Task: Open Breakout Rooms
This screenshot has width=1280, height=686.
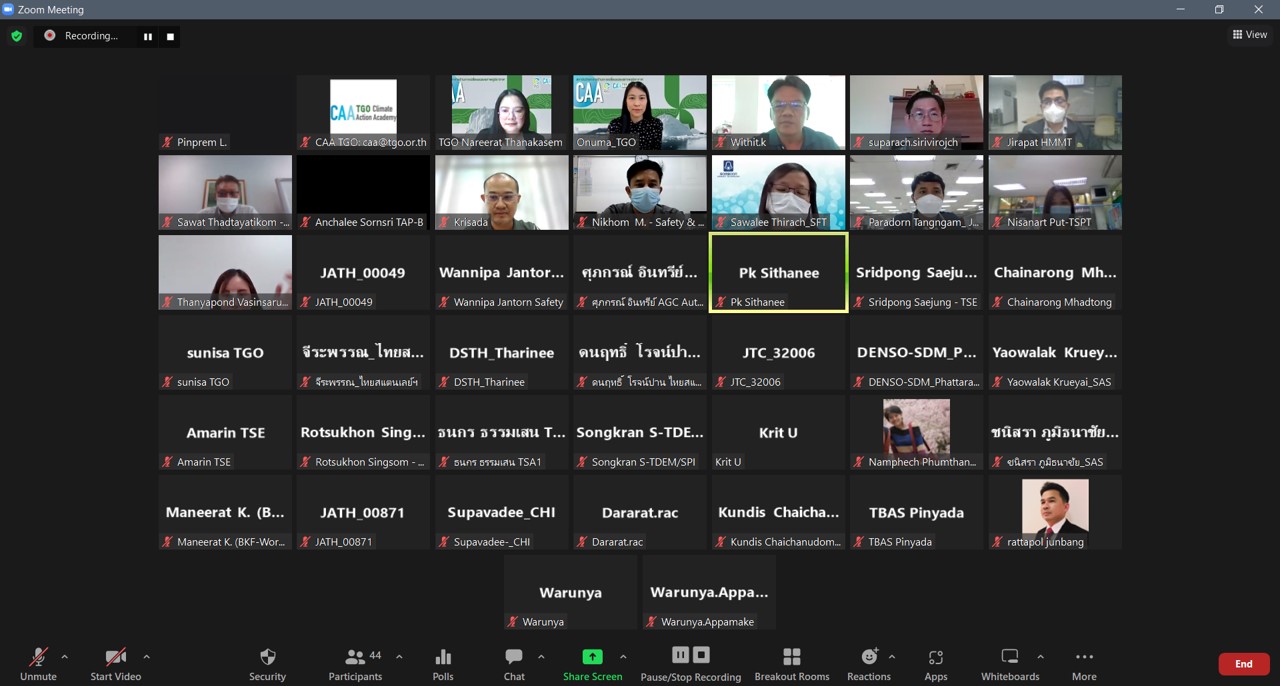Action: pos(791,663)
